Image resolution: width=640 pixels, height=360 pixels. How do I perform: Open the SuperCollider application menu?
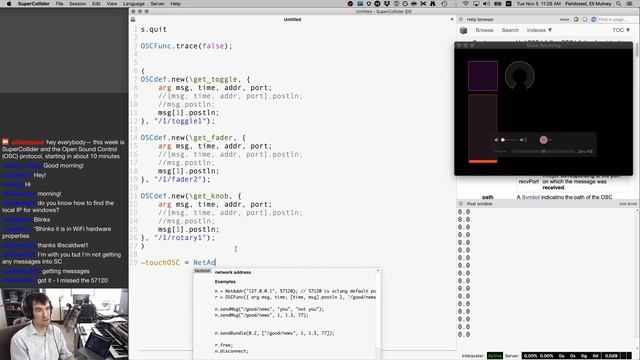click(33, 4)
